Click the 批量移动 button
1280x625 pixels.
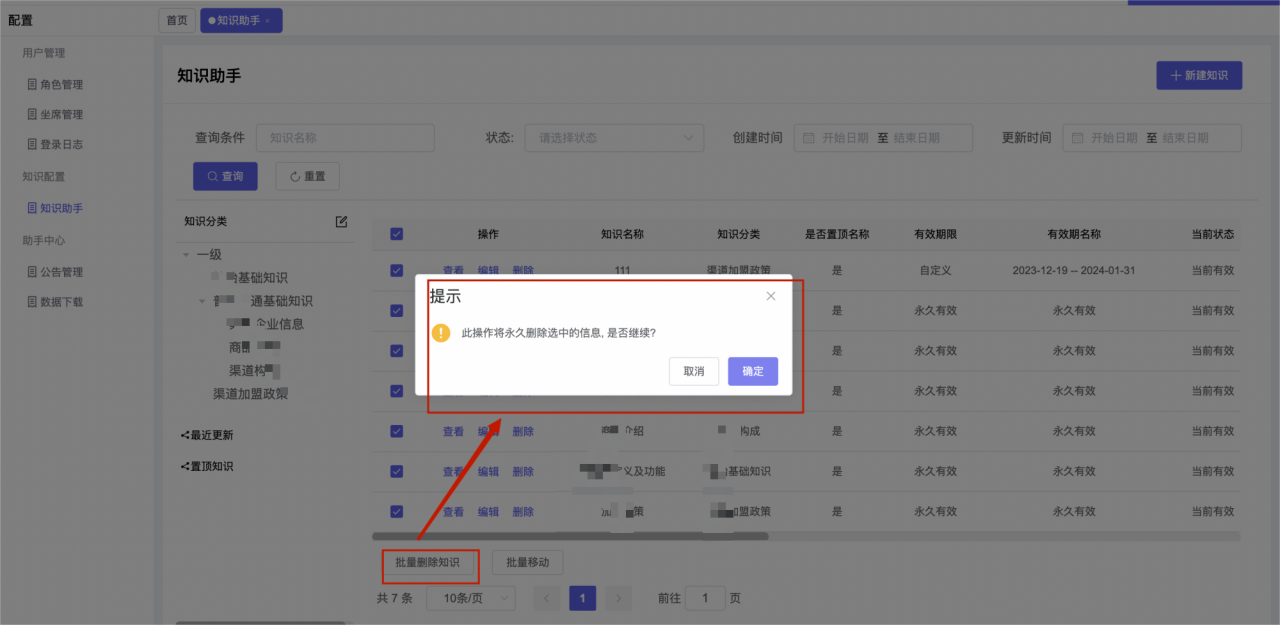pos(527,563)
